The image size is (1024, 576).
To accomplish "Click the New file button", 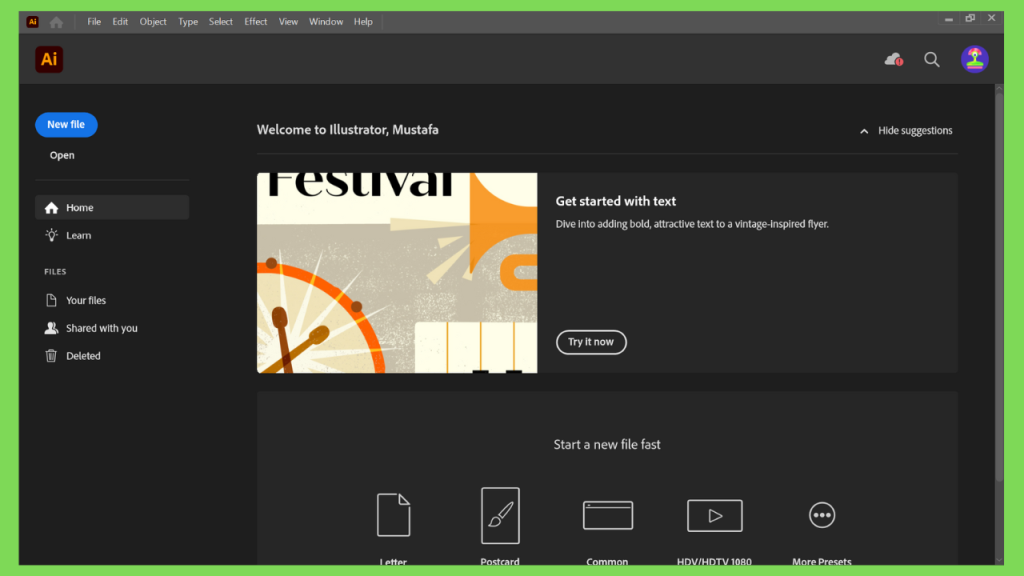I will 66,125.
